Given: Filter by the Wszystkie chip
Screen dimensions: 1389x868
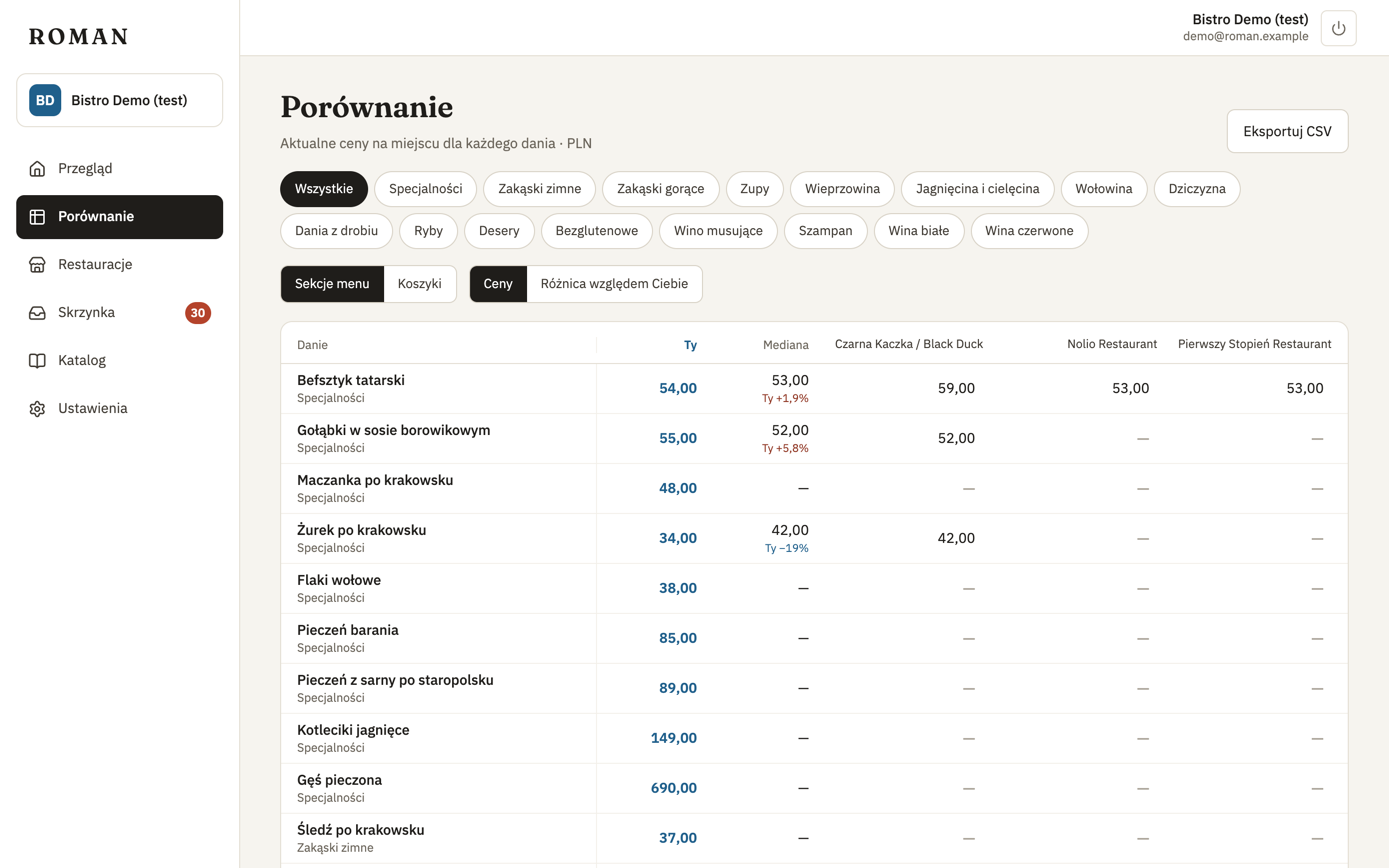Looking at the screenshot, I should (324, 189).
